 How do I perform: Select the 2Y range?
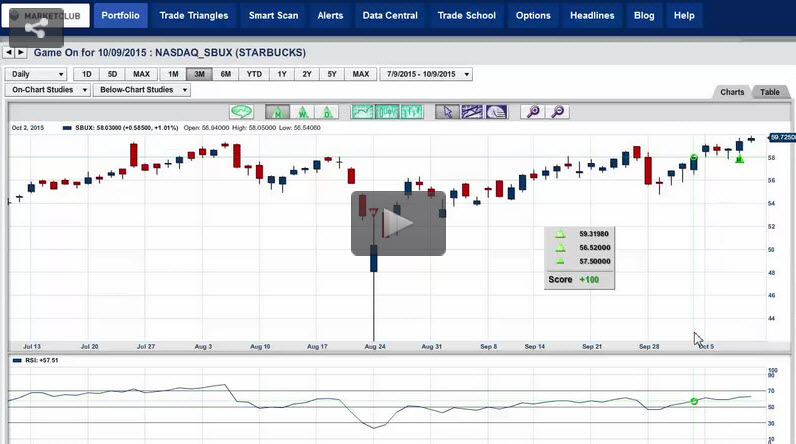point(307,74)
